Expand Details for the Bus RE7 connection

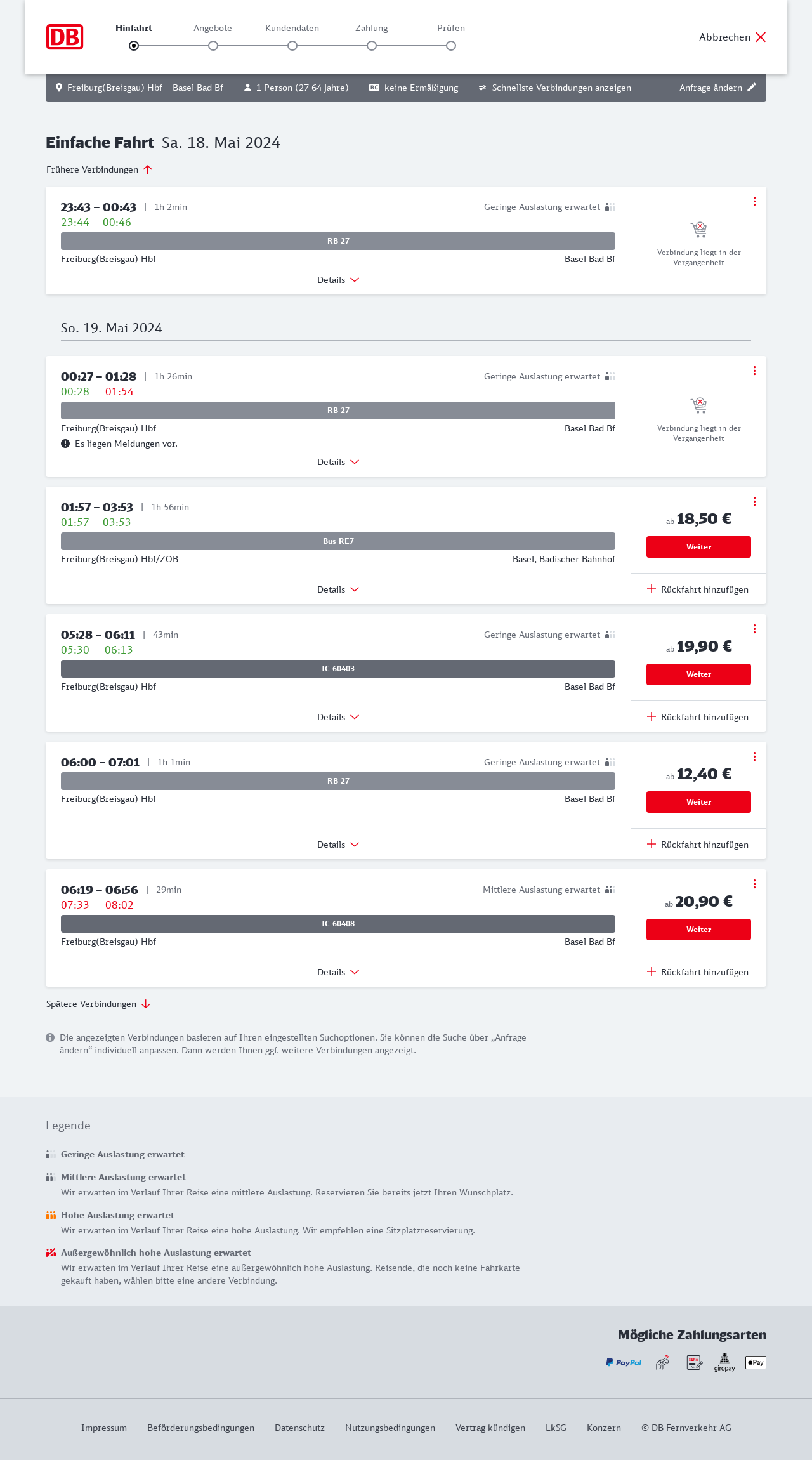338,589
